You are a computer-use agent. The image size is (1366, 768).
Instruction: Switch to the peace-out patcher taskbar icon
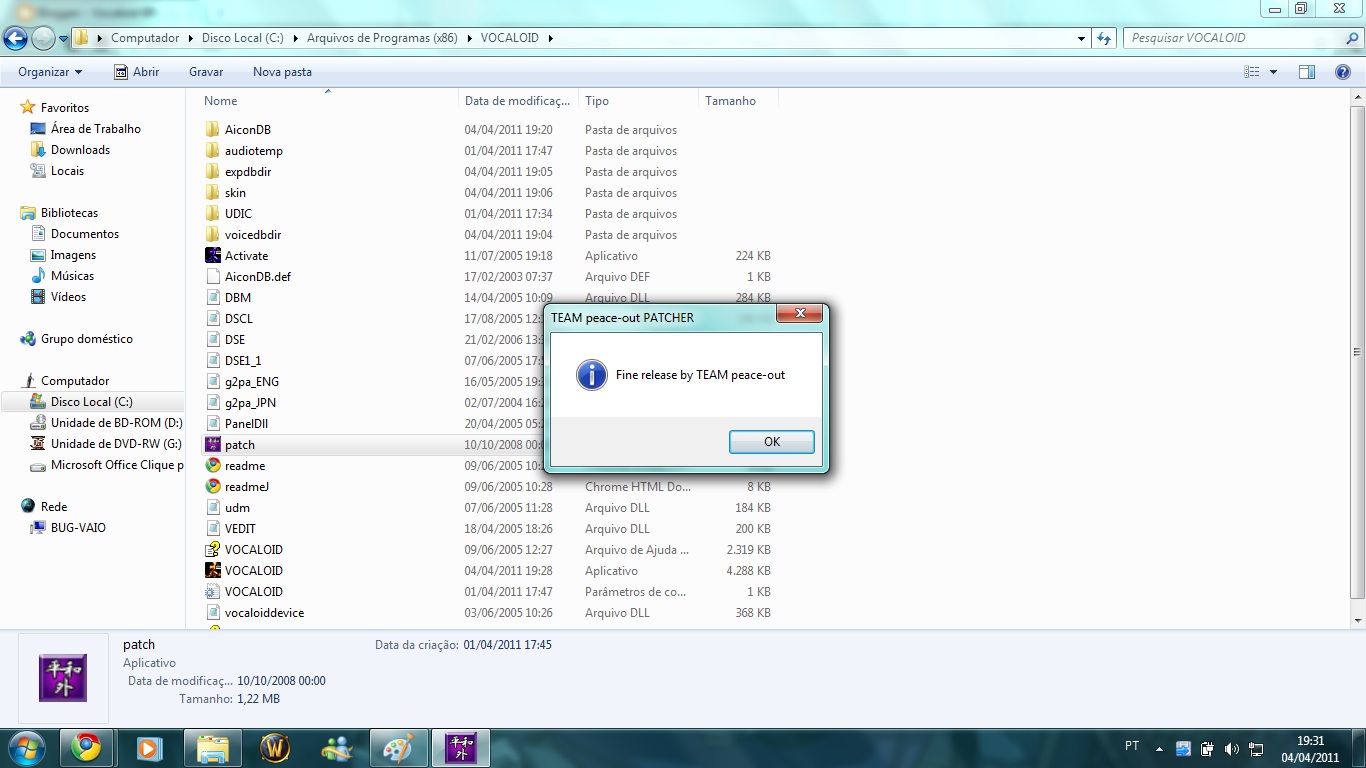tap(460, 747)
